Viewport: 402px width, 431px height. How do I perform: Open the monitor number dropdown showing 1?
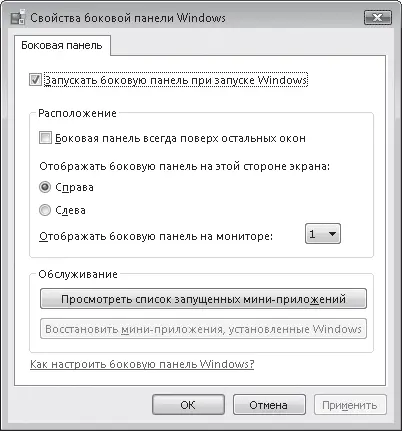[x=323, y=234]
